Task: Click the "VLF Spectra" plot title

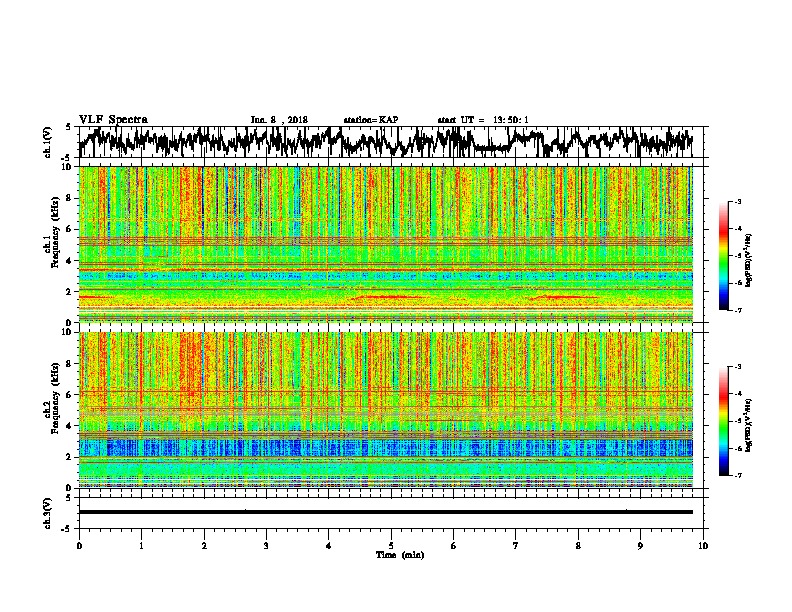Action: pos(113,120)
